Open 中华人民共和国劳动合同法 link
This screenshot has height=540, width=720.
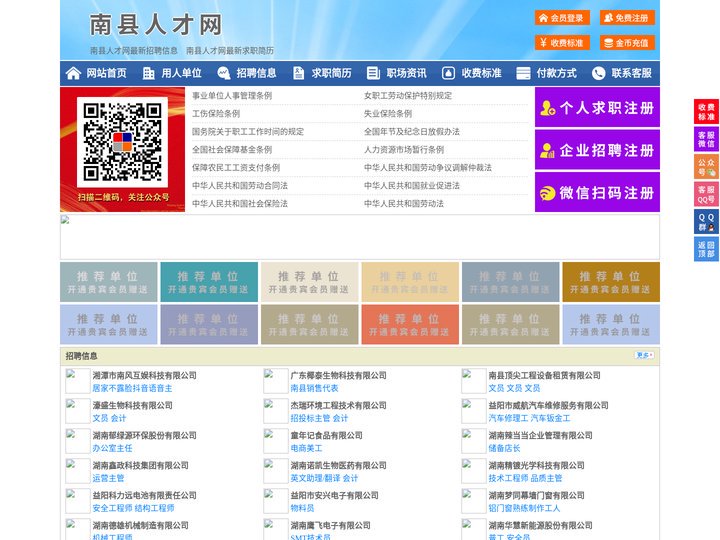240,186
